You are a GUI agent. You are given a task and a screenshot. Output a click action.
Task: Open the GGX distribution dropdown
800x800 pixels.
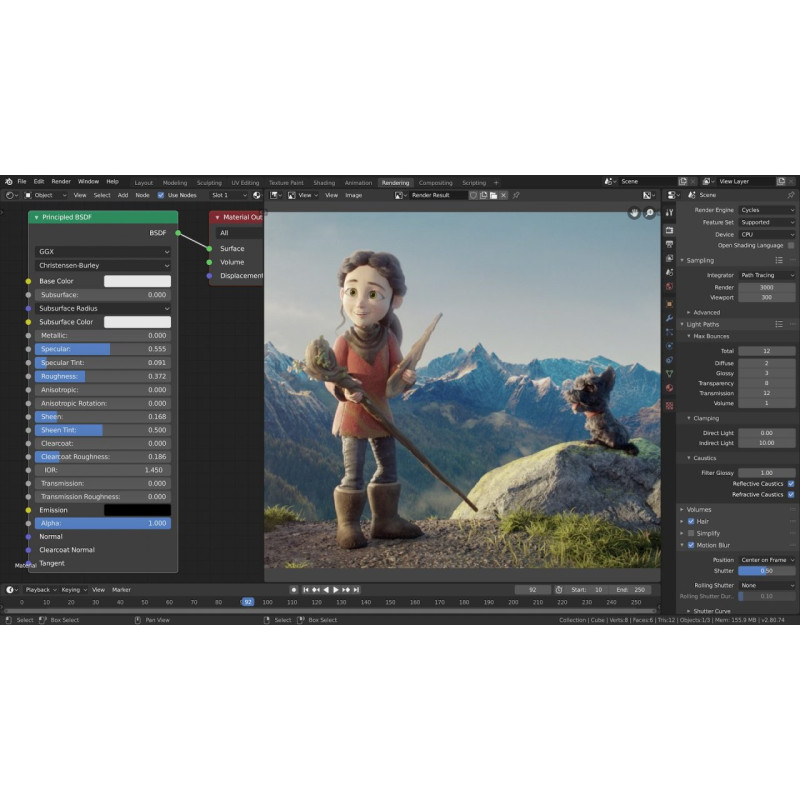[103, 252]
